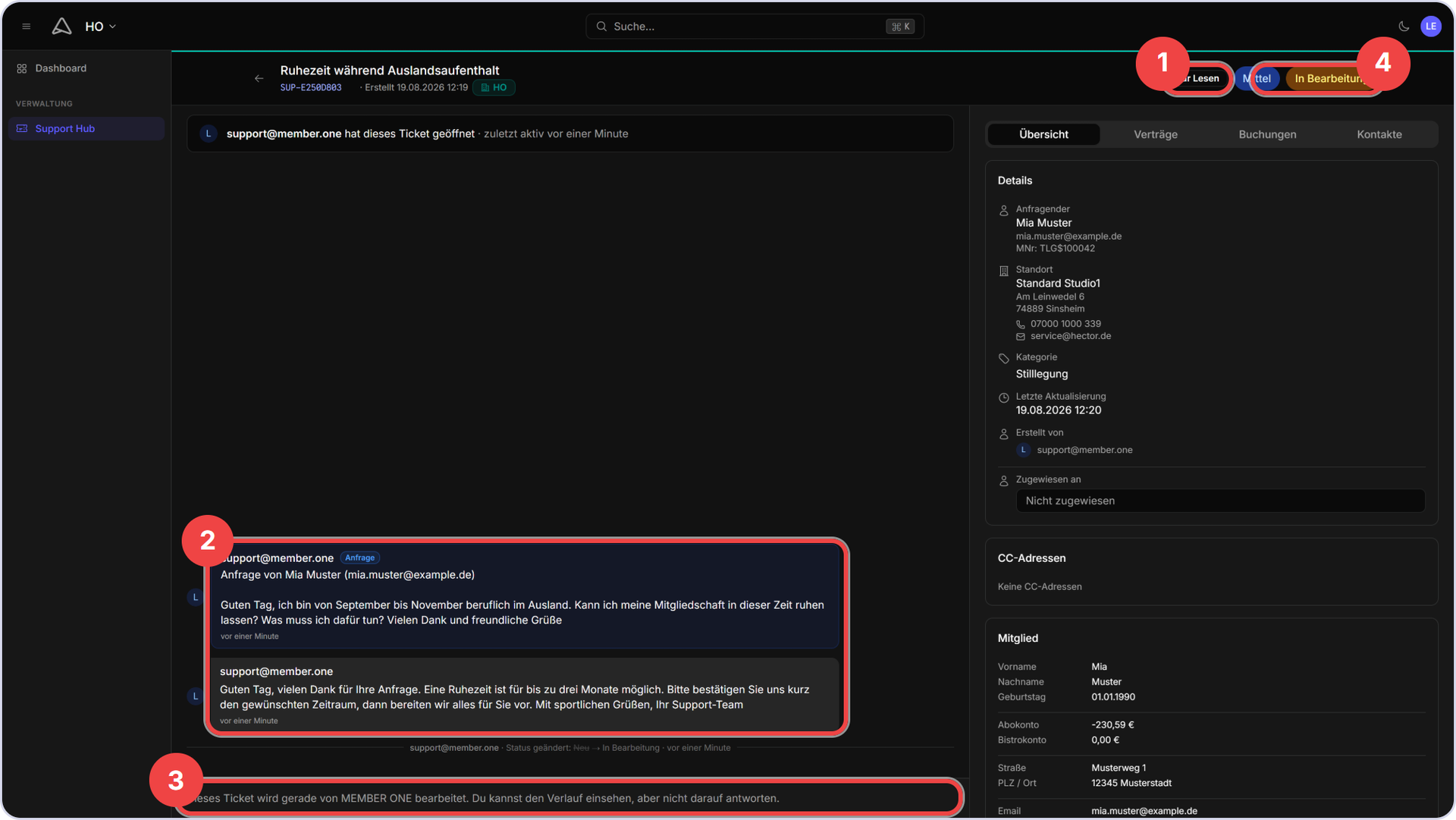Open the Nicht zugewiesen assignee dropdown
Image resolution: width=1456 pixels, height=820 pixels.
1220,501
